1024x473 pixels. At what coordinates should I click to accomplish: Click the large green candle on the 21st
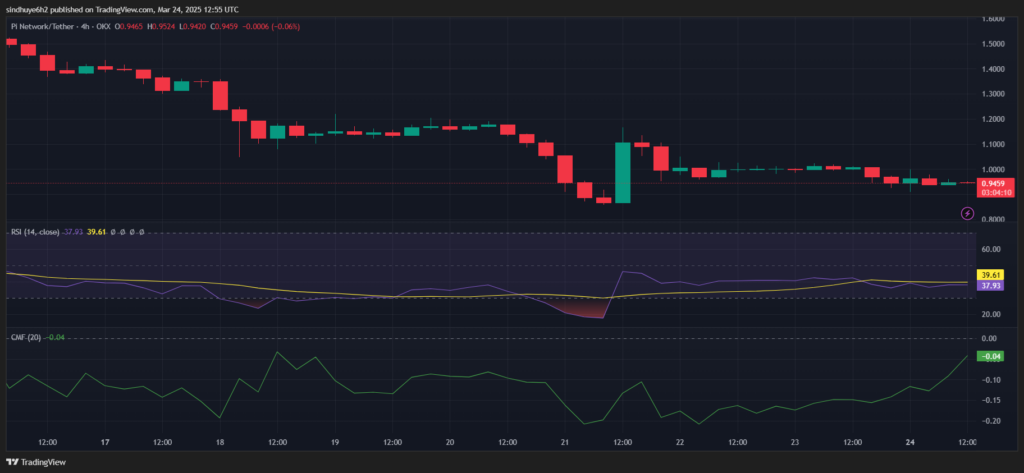[623, 172]
